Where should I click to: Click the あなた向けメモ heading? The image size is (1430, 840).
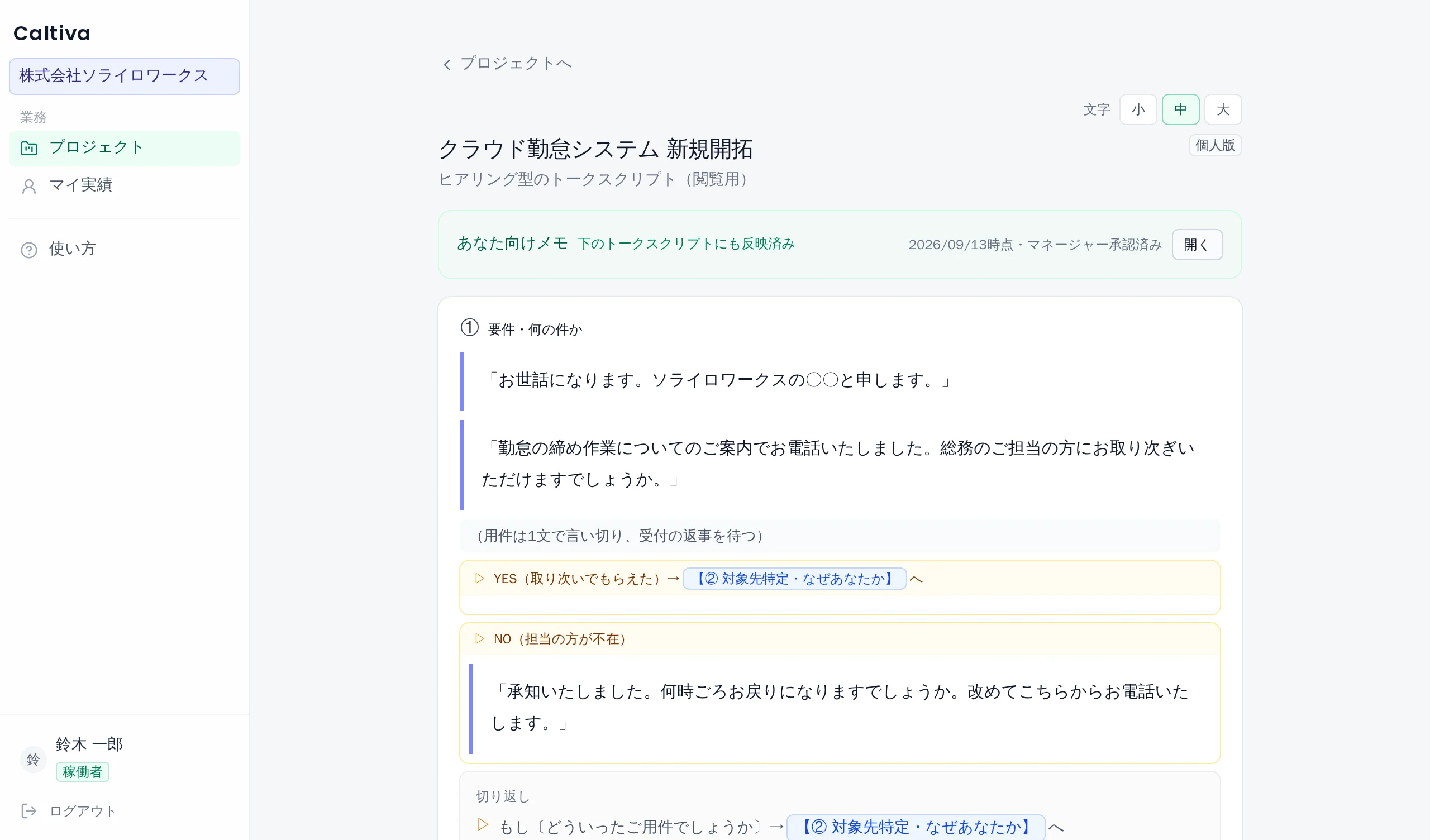pos(512,244)
